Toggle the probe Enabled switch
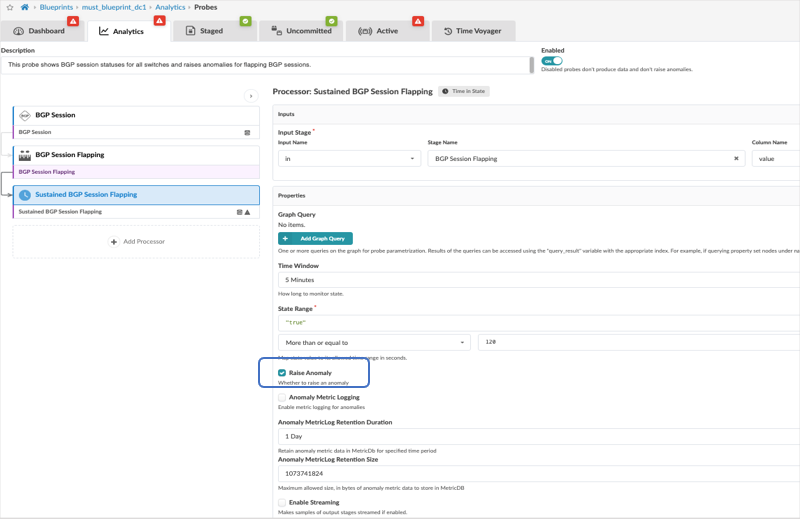Image resolution: width=800 pixels, height=522 pixels. pos(552,61)
